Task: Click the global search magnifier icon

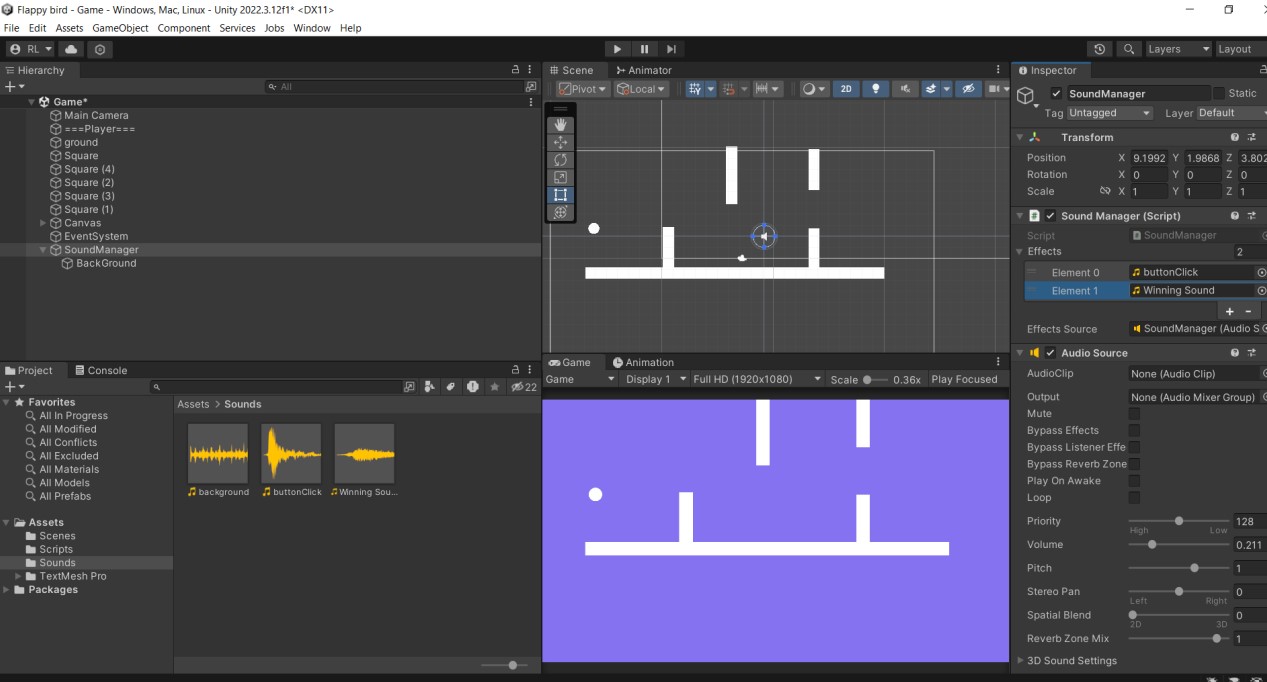Action: click(1129, 49)
